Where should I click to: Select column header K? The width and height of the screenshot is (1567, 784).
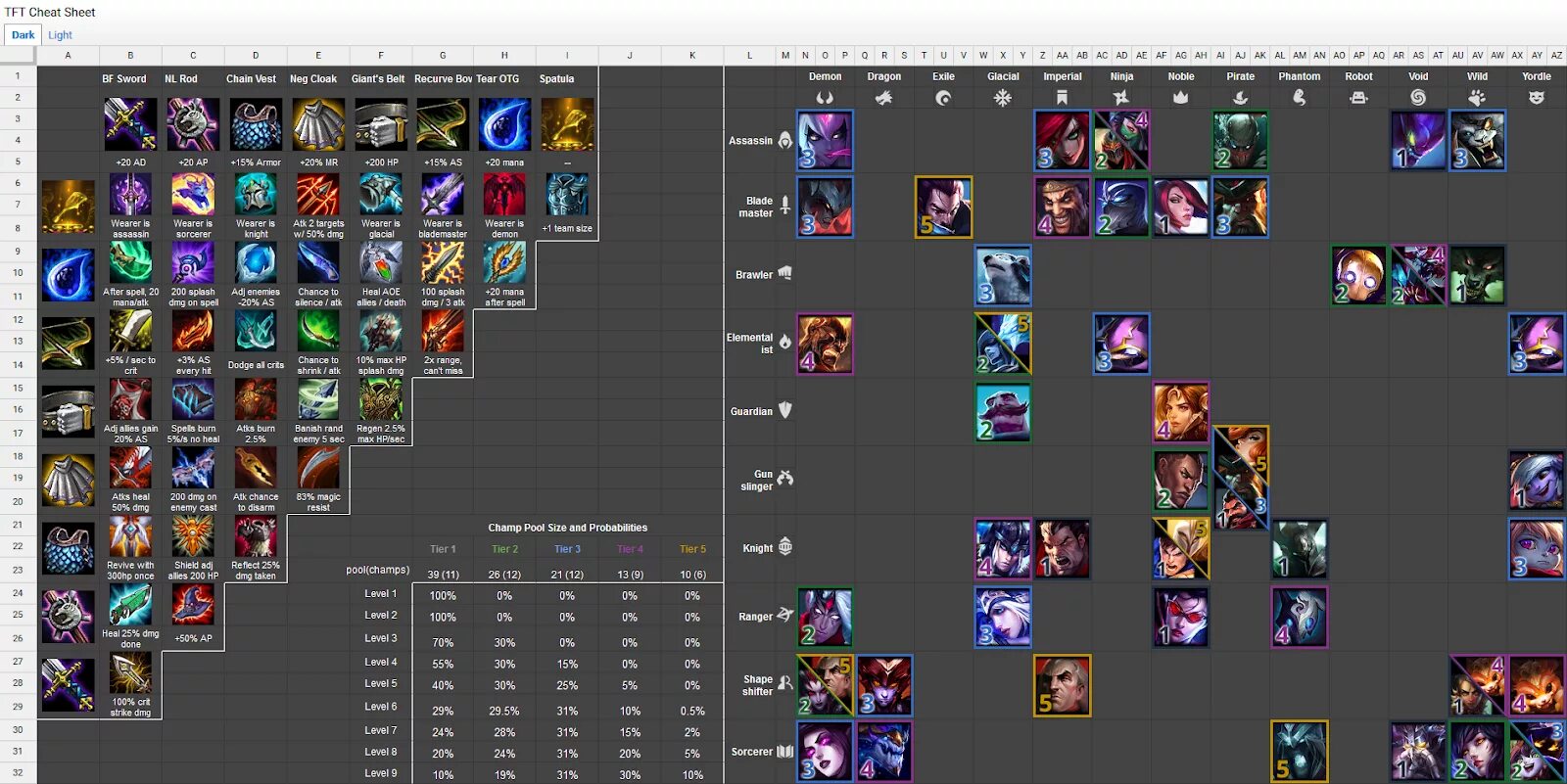tap(692, 56)
